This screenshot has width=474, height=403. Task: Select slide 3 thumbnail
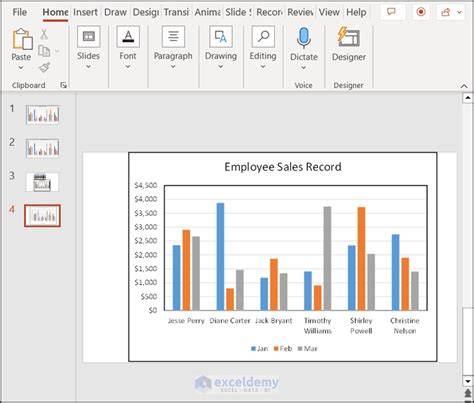point(42,182)
